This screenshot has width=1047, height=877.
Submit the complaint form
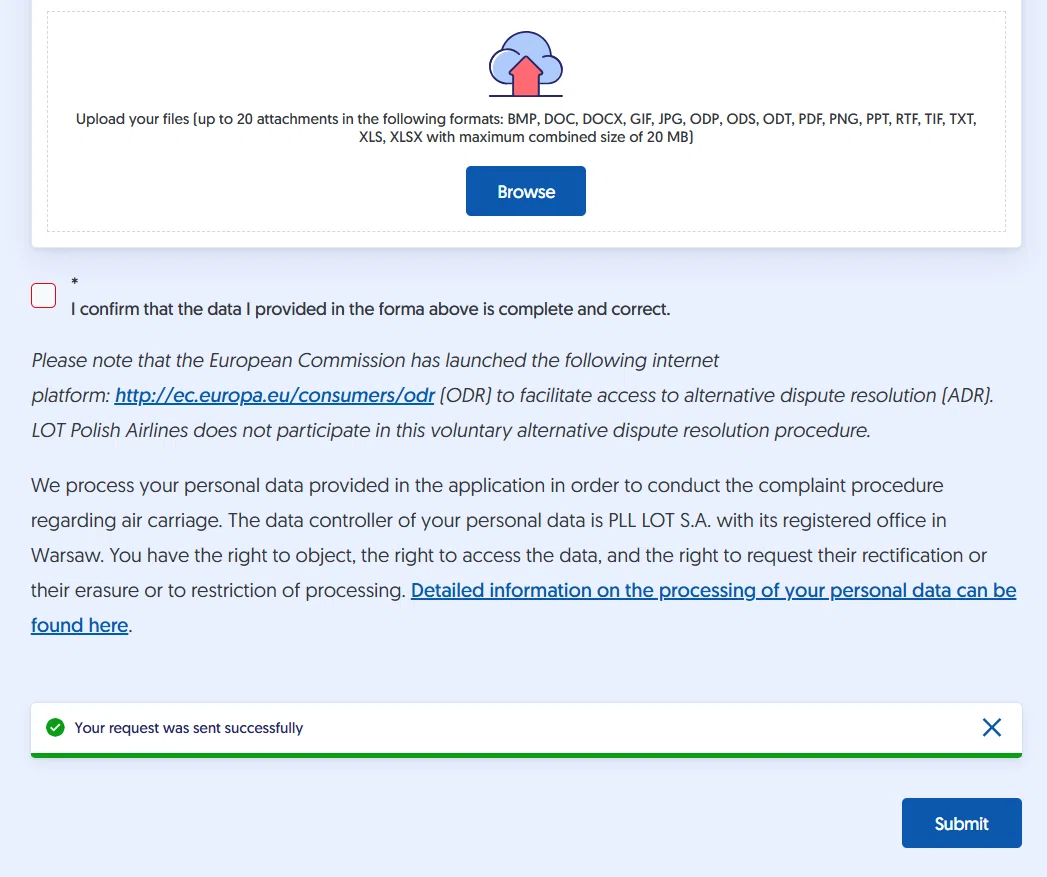[x=962, y=823]
